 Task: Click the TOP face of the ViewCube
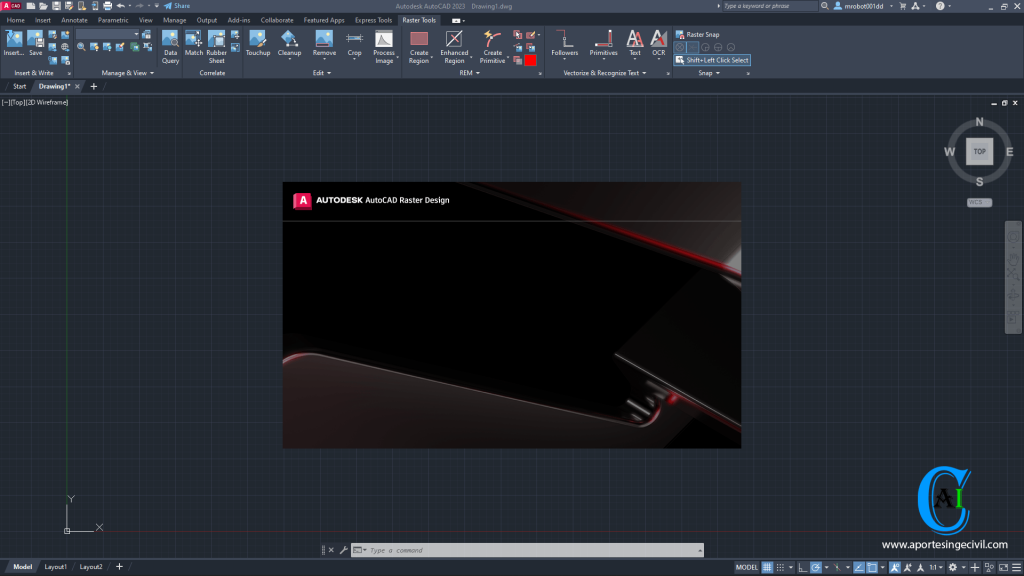[979, 152]
